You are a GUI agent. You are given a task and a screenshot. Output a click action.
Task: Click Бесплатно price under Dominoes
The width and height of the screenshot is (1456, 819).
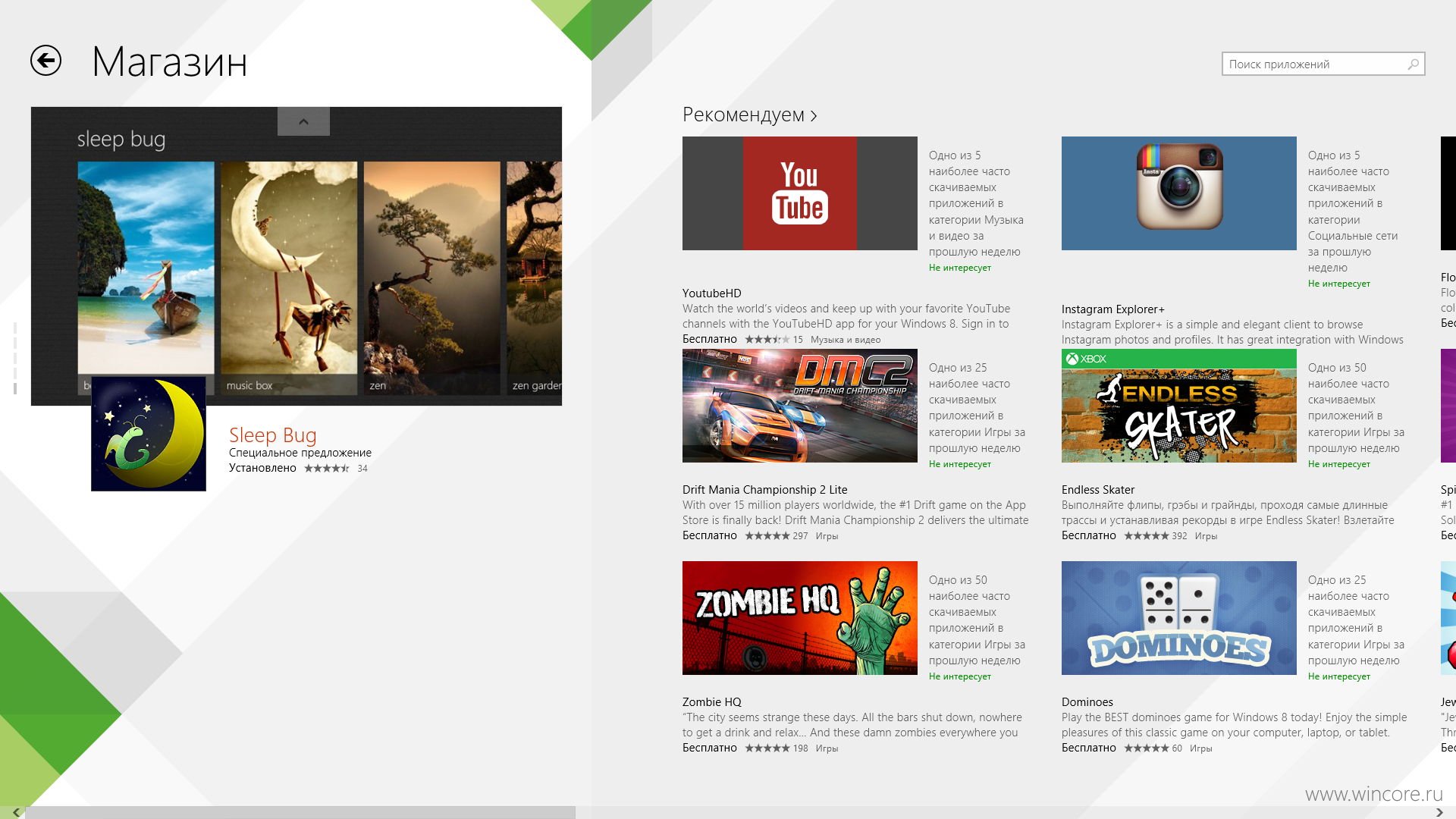pos(1089,748)
